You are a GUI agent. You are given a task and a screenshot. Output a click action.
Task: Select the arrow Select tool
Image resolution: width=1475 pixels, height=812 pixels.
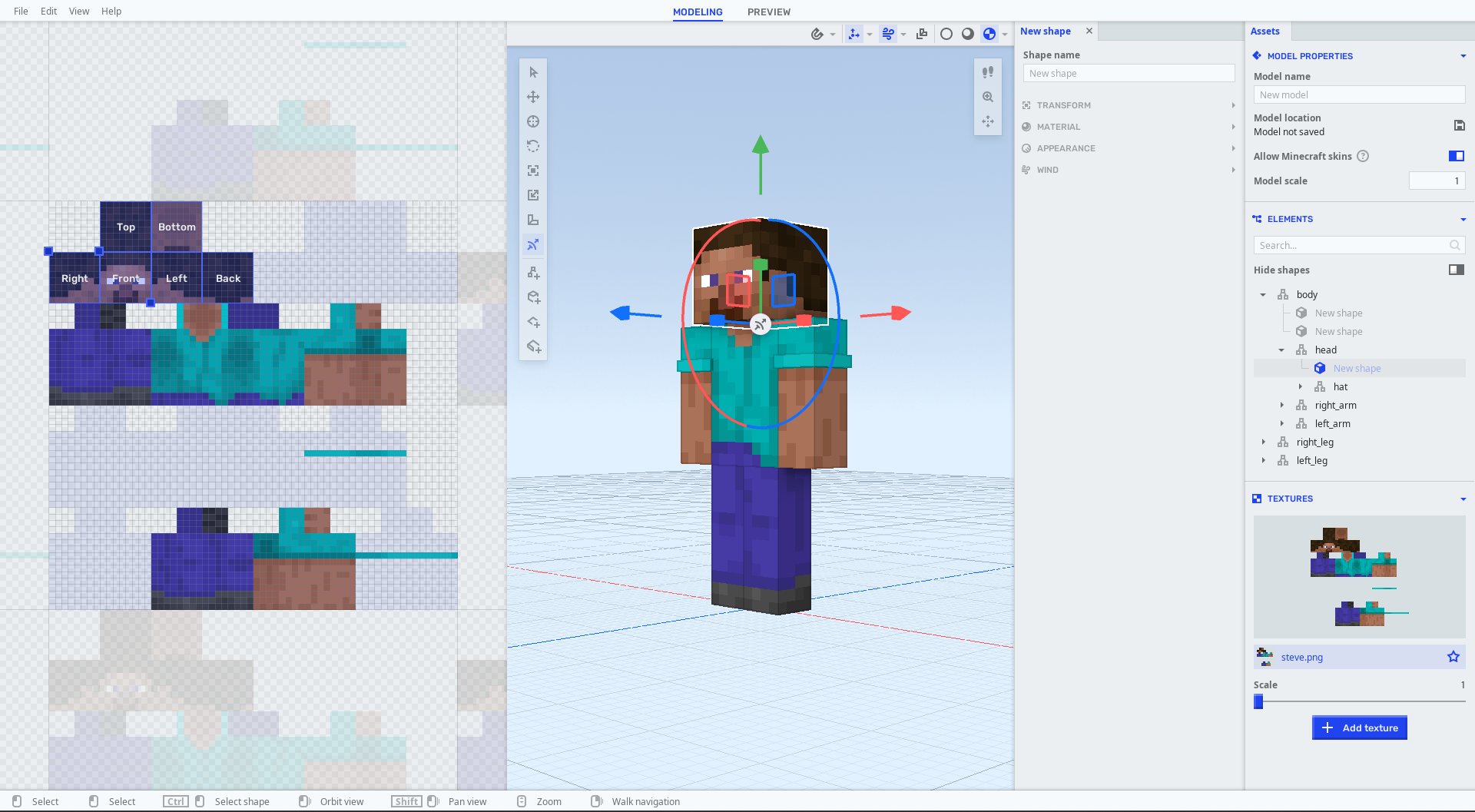(x=533, y=71)
